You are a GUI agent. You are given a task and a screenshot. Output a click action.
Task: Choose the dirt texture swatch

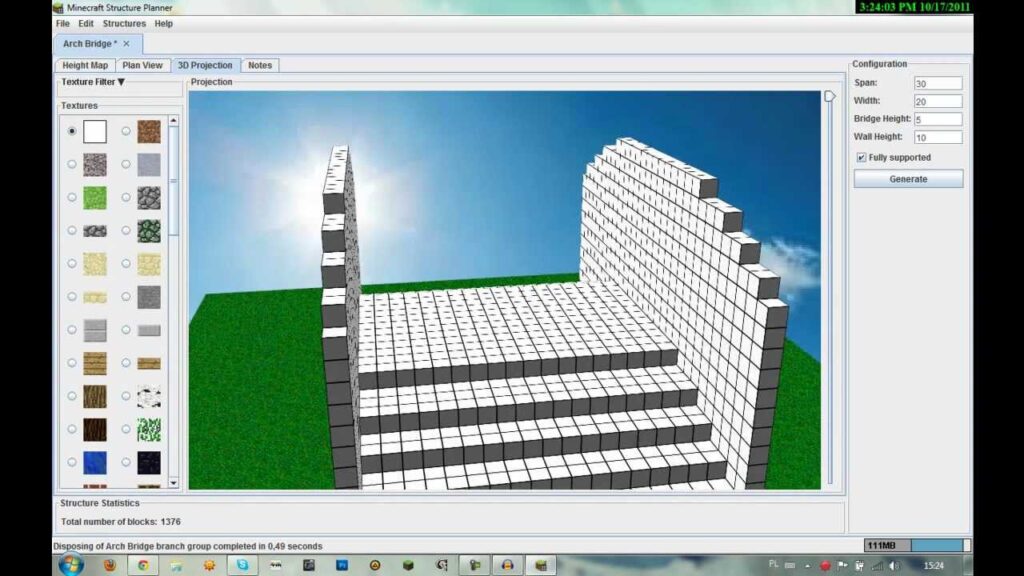(x=149, y=131)
